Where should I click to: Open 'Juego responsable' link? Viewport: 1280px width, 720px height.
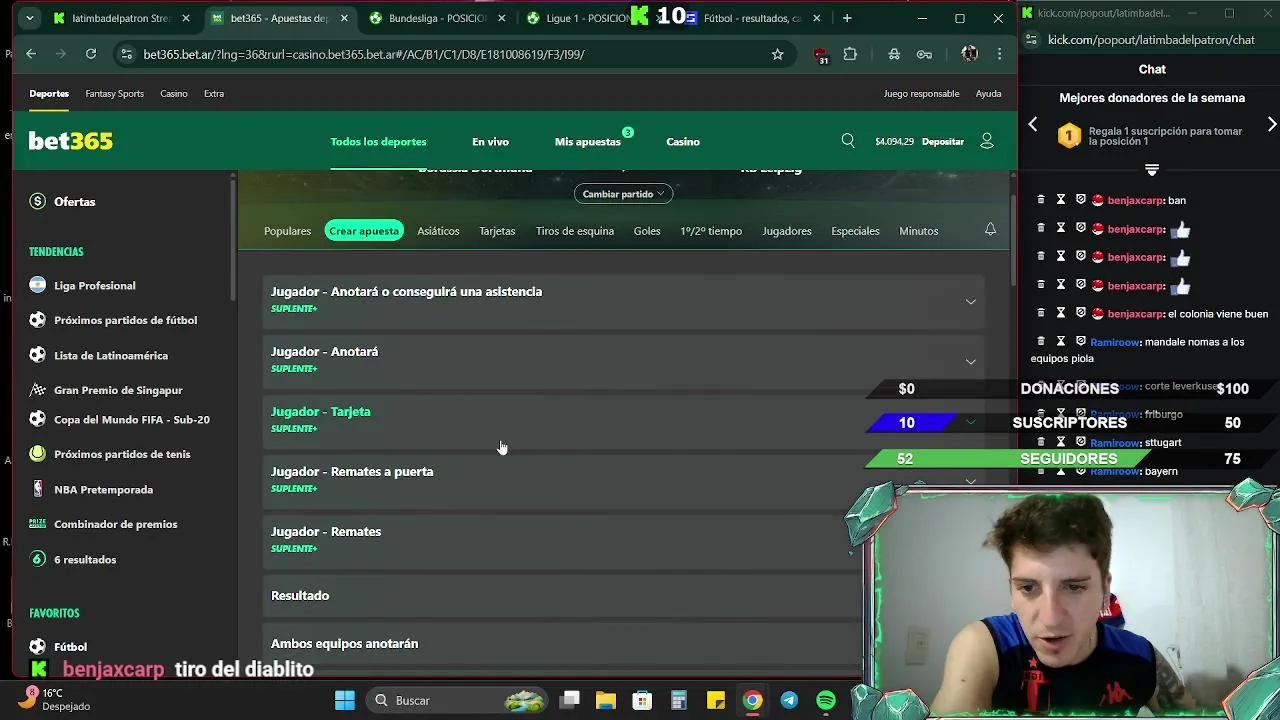921,93
